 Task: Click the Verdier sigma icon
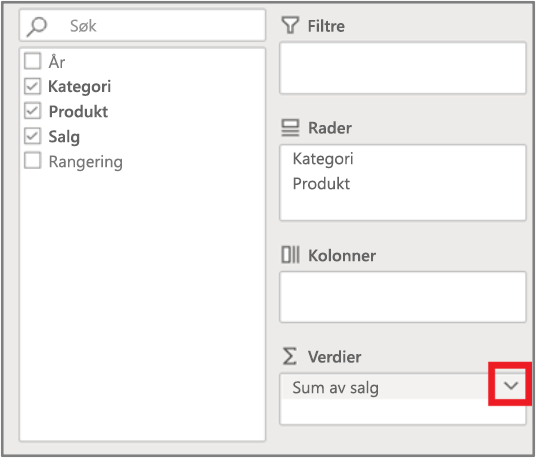point(290,356)
